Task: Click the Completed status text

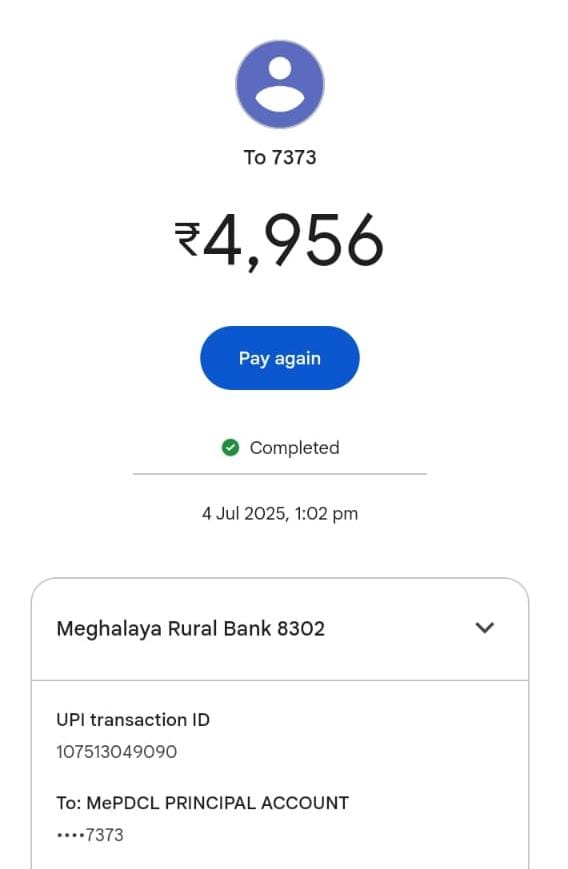Action: 294,448
